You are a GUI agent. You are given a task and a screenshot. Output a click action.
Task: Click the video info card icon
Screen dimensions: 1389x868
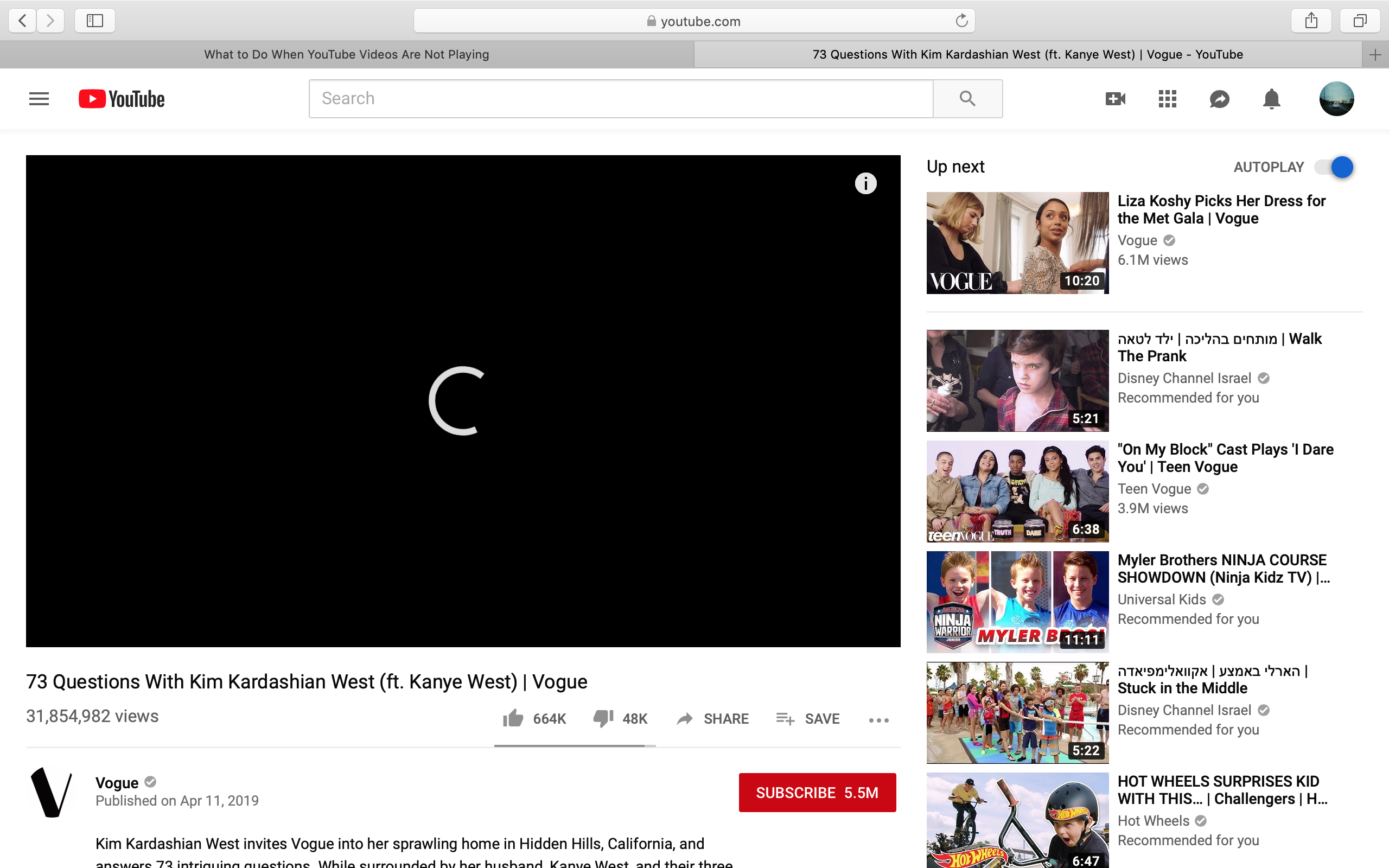[865, 184]
